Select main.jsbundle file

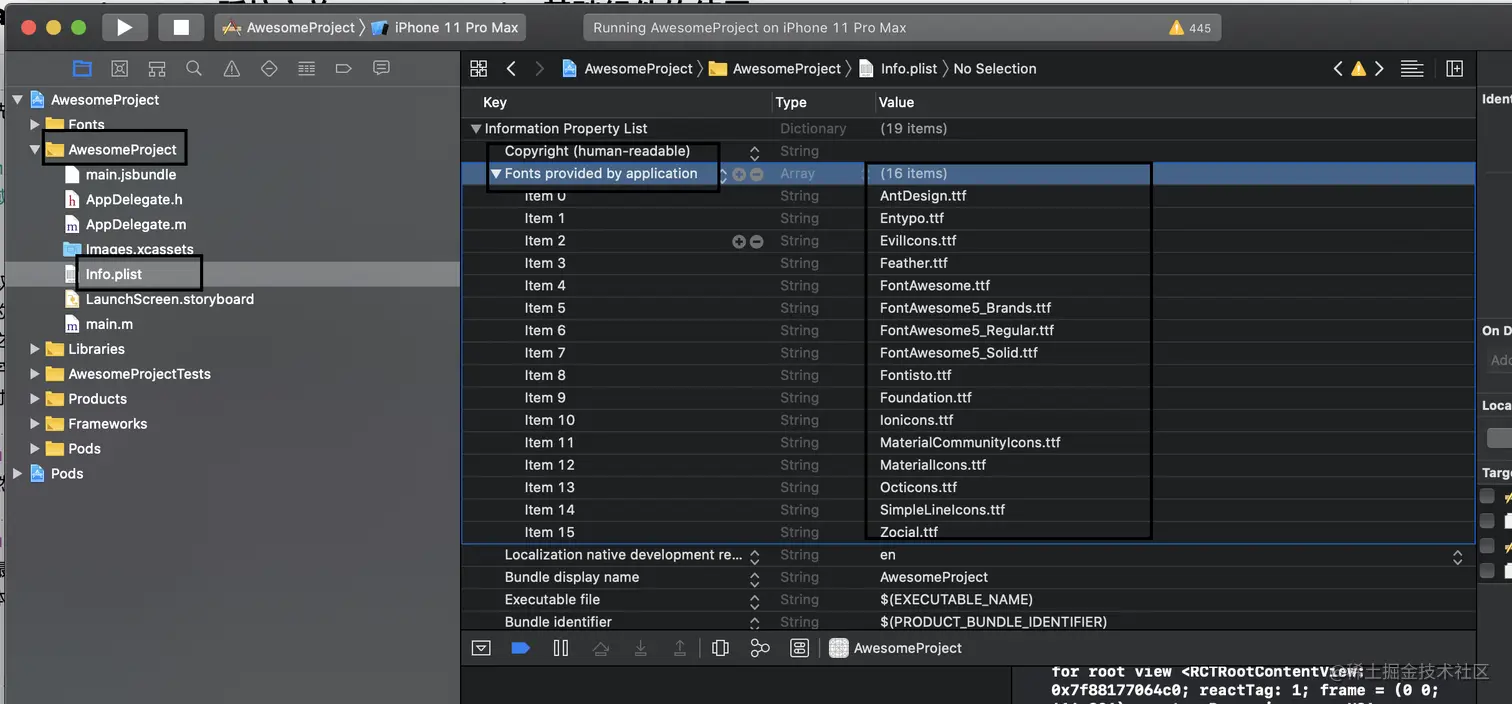pos(131,175)
